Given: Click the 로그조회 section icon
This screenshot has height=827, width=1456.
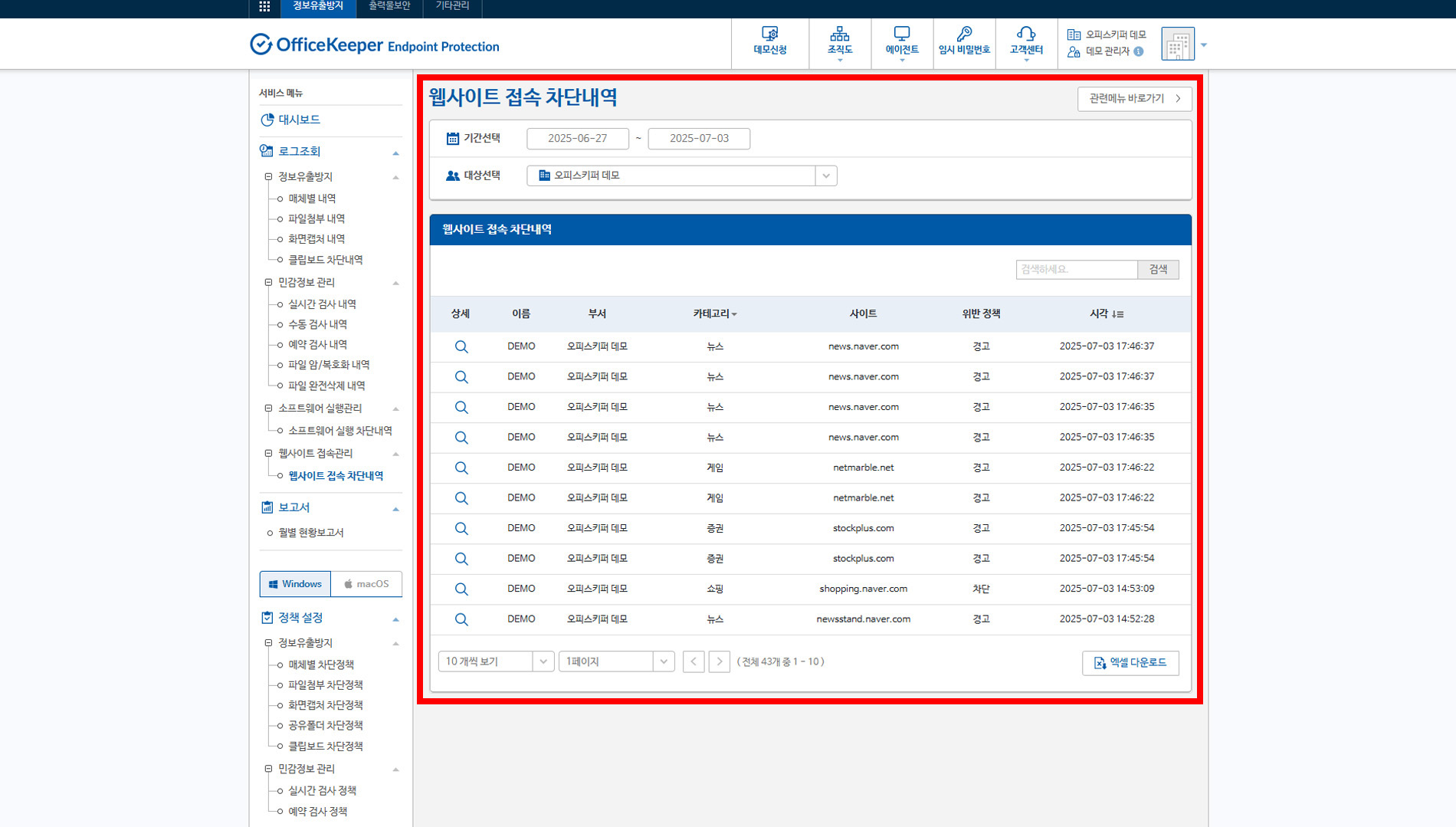Looking at the screenshot, I should point(267,151).
